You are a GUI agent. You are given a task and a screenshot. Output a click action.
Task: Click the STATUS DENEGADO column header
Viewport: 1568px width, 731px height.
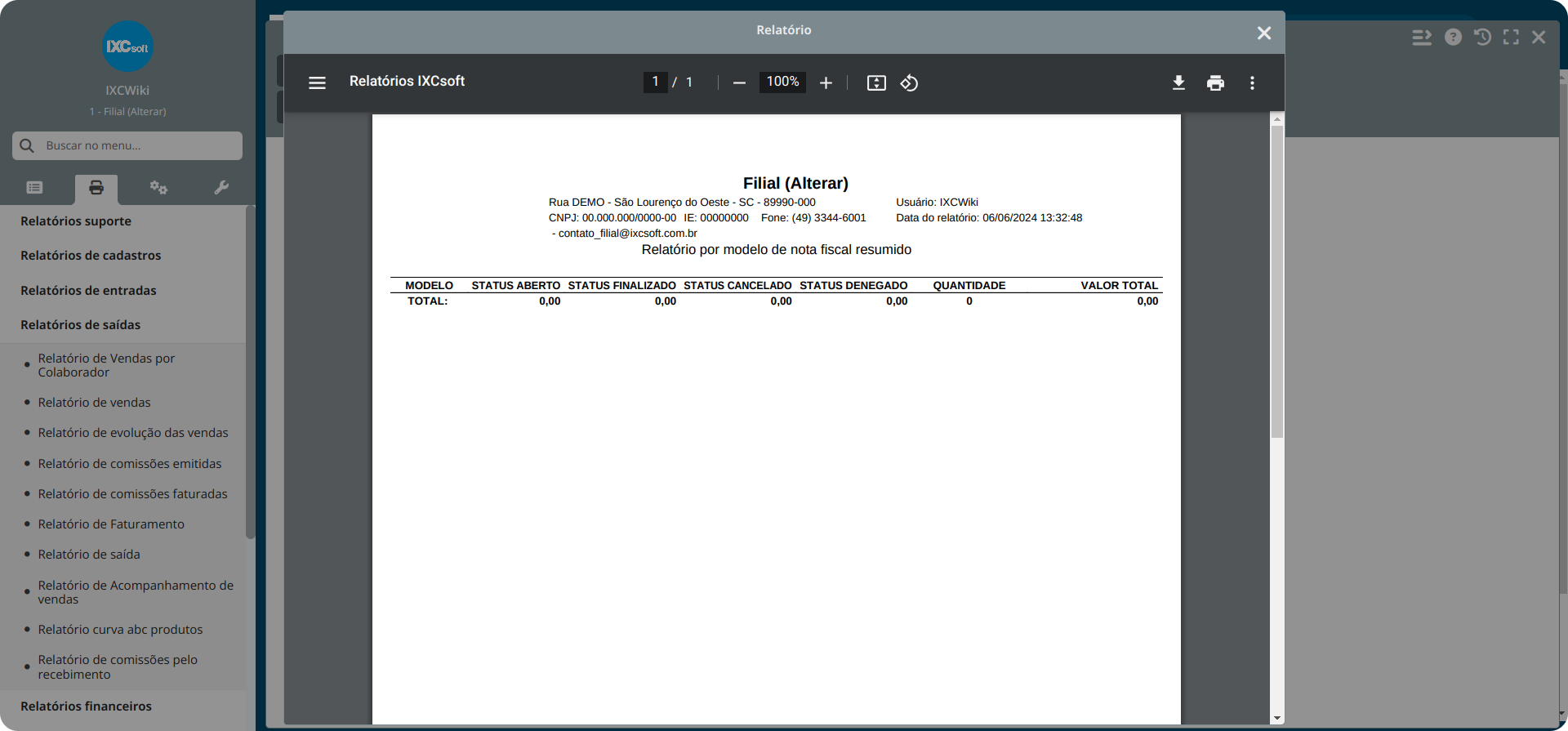pyautogui.click(x=853, y=286)
